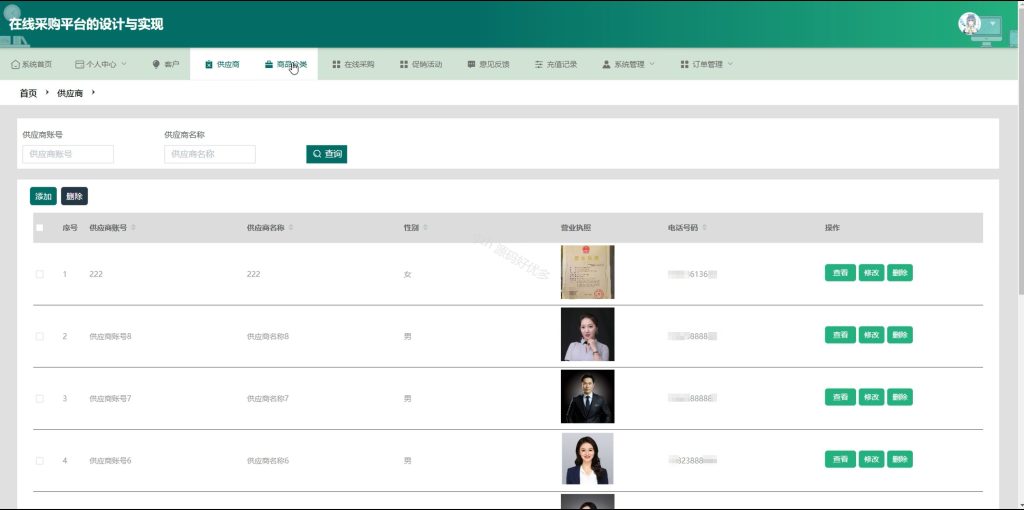
Task: Edit 供应商账号7 with 修改
Action: click(871, 397)
